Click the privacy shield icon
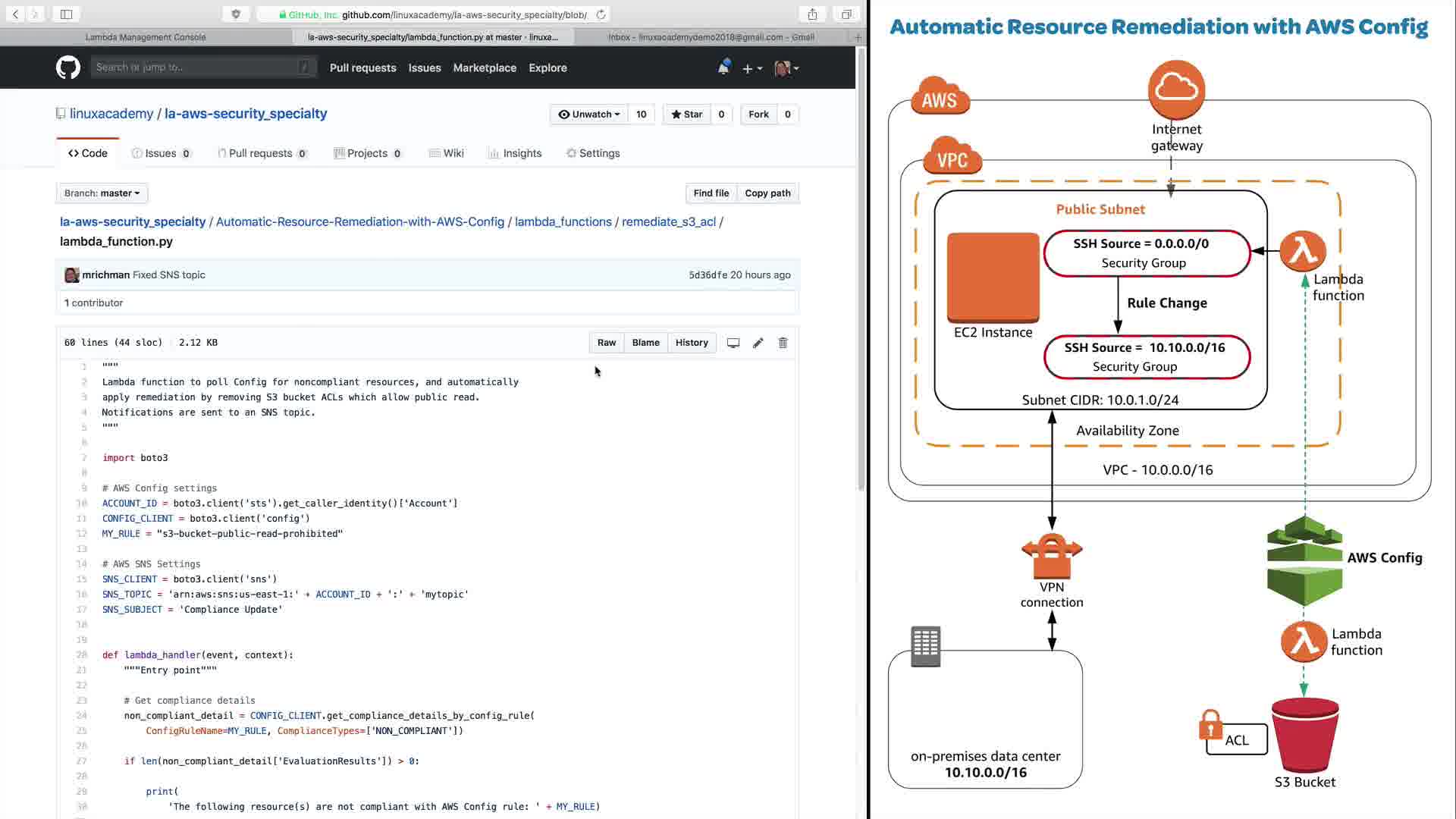The width and height of the screenshot is (1456, 819). [x=236, y=14]
